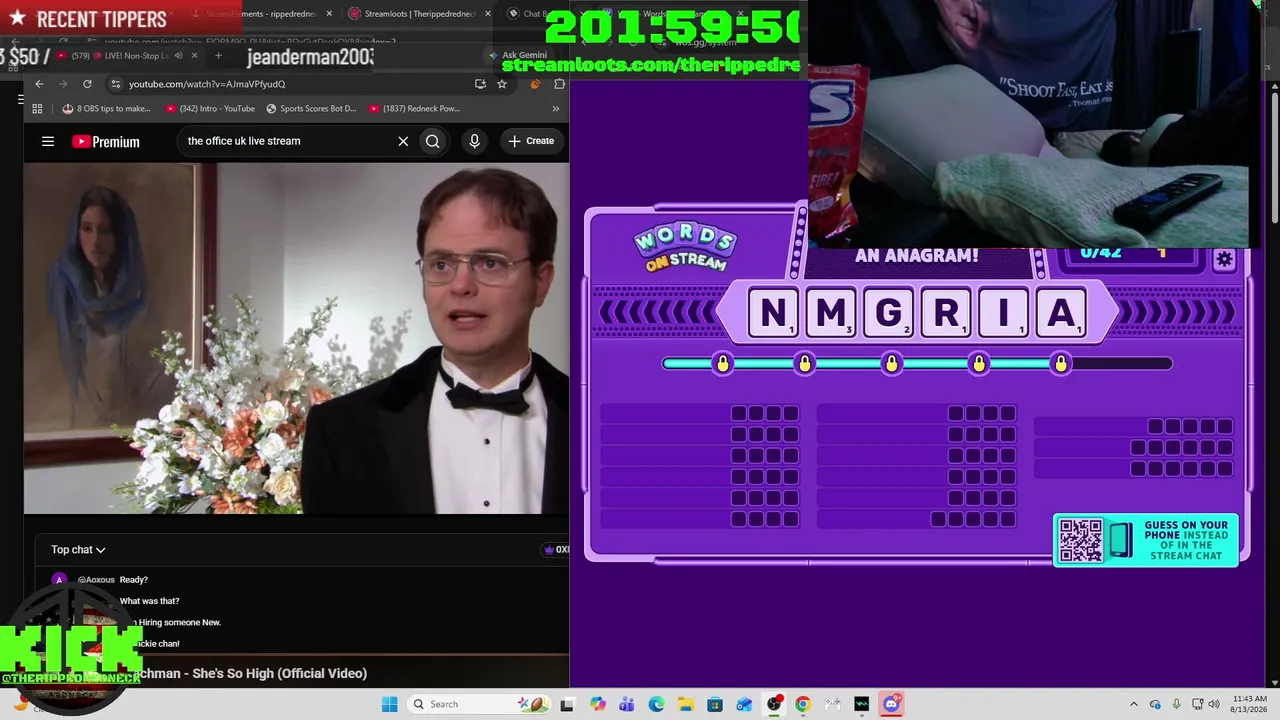Clear the YouTube search box text
This screenshot has width=1280, height=720.
[x=403, y=141]
